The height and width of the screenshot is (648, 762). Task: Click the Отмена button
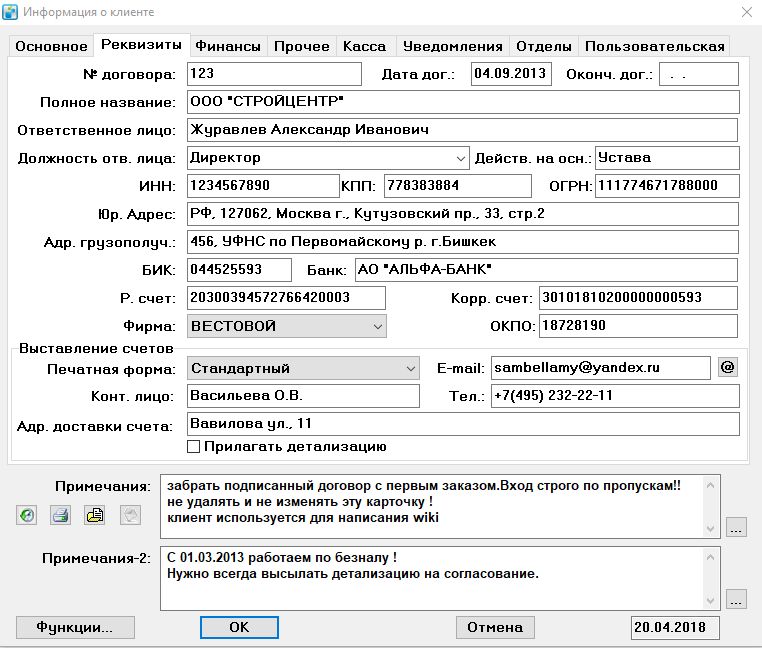pos(495,627)
